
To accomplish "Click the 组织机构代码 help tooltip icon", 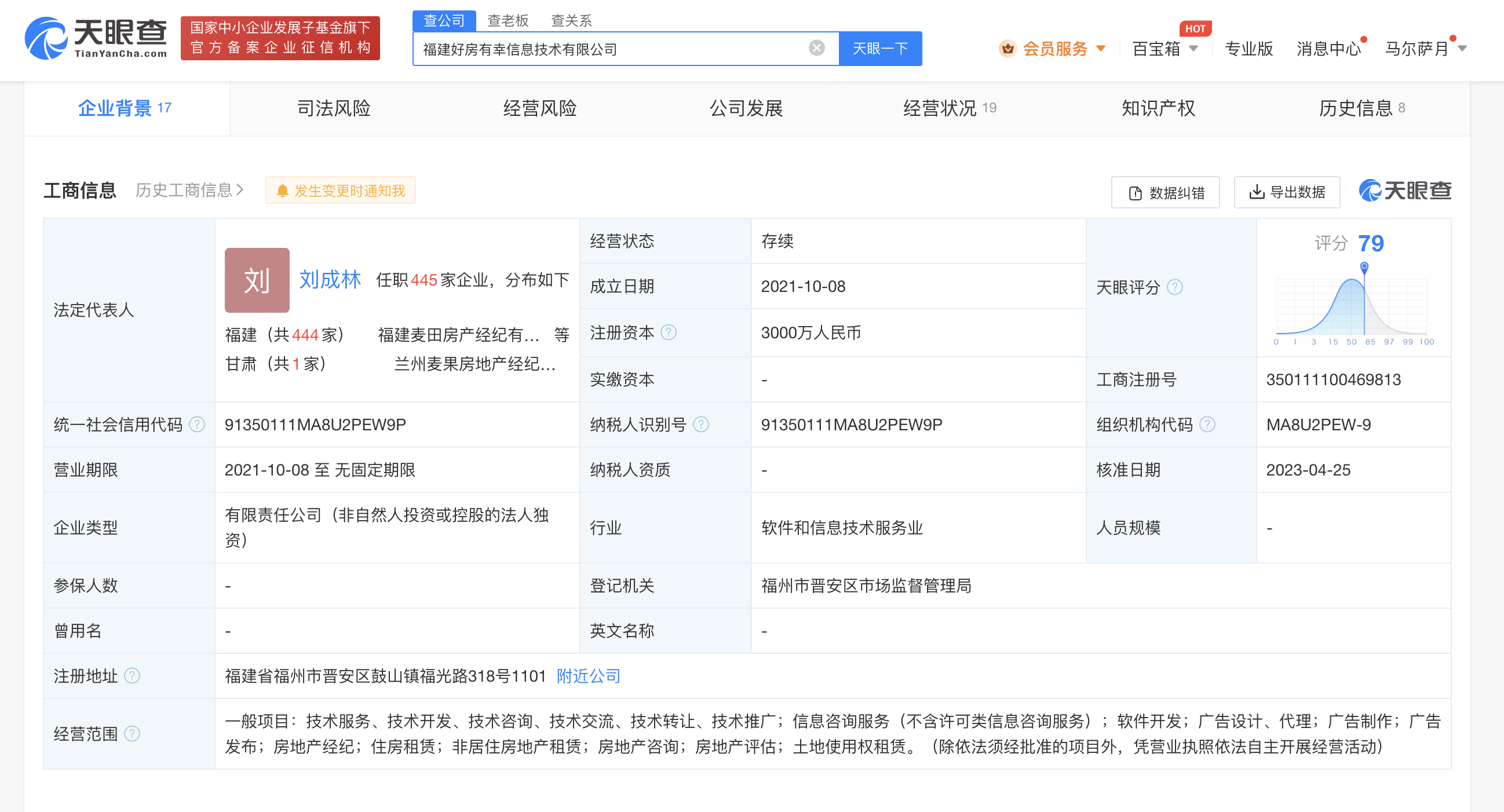I will coord(1208,425).
